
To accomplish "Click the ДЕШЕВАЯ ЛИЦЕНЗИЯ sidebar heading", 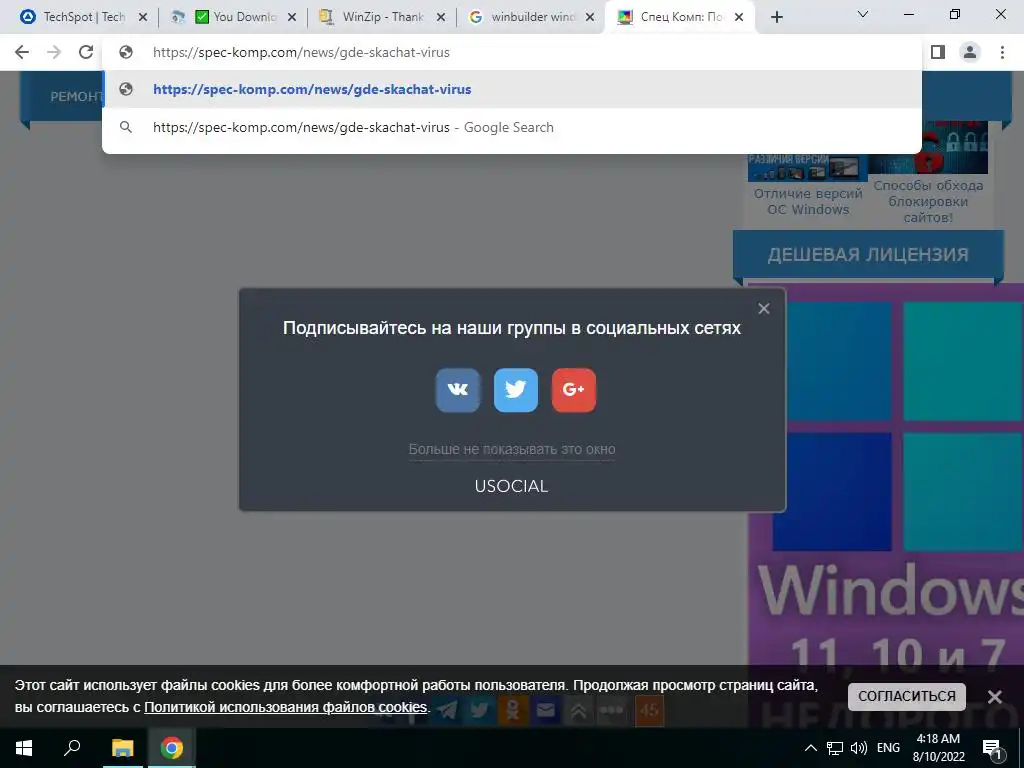I will tap(868, 254).
